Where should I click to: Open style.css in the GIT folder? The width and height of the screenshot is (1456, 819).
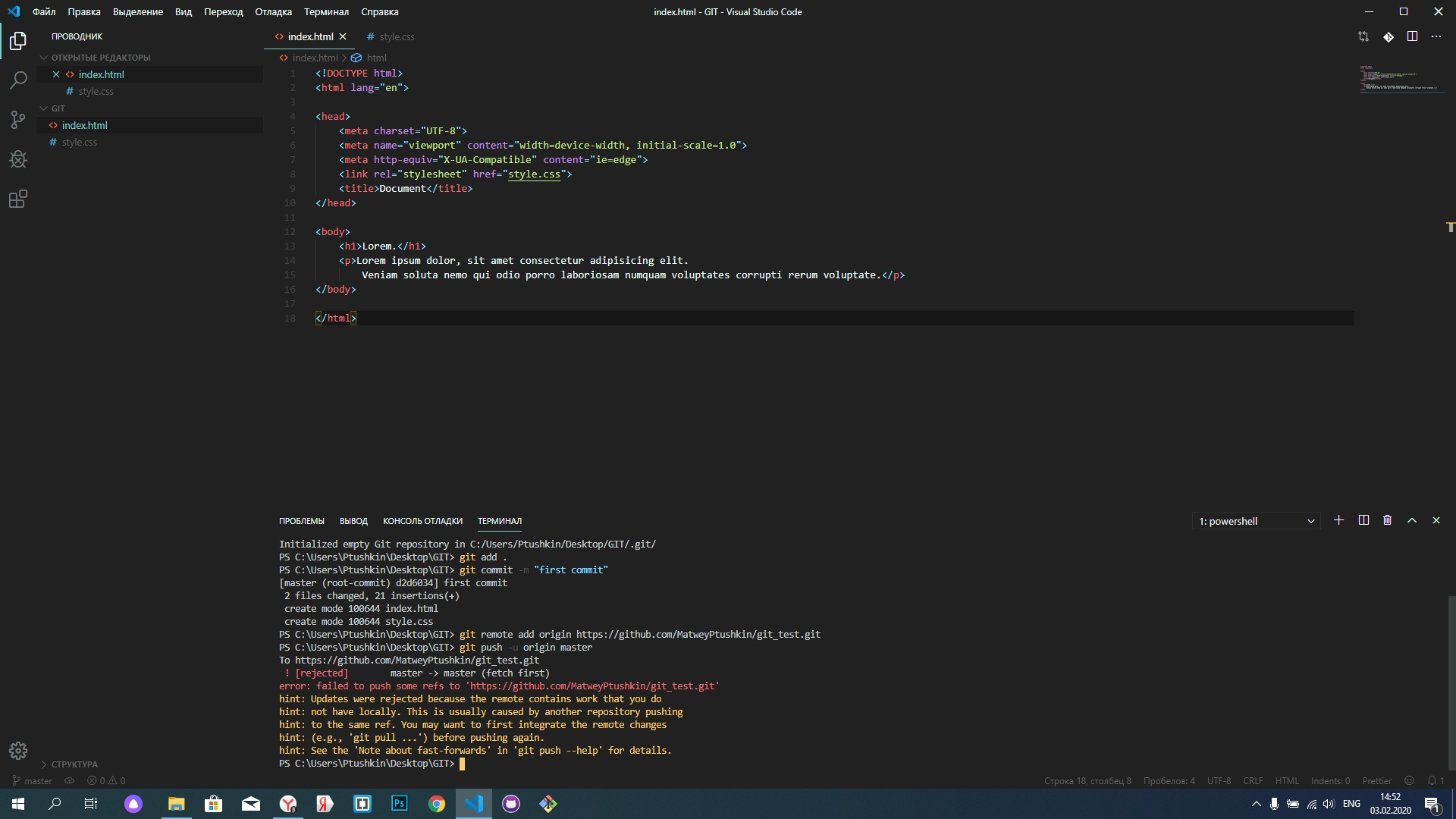(150, 142)
